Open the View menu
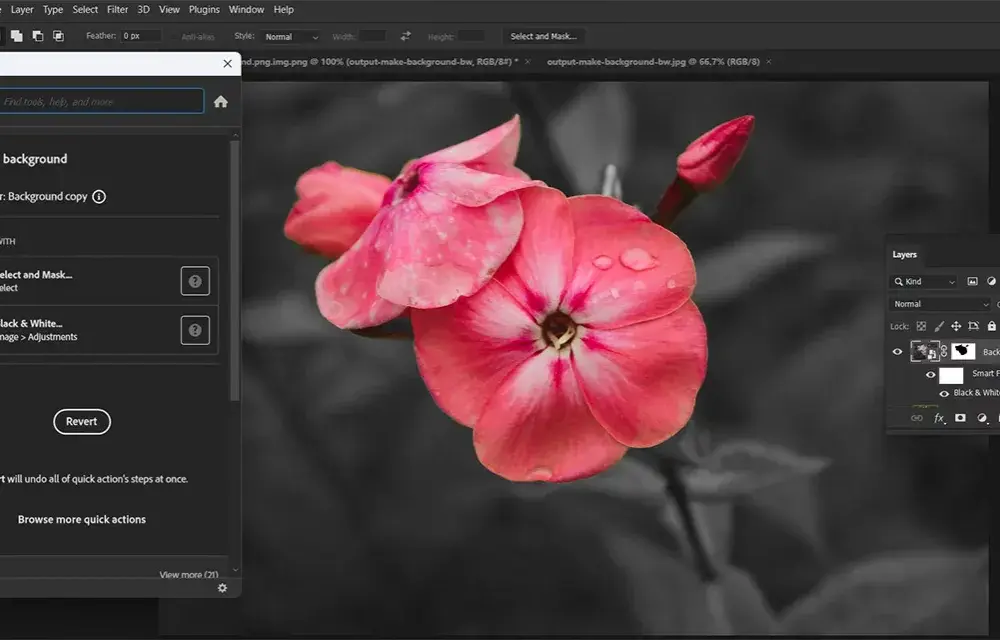 point(169,10)
